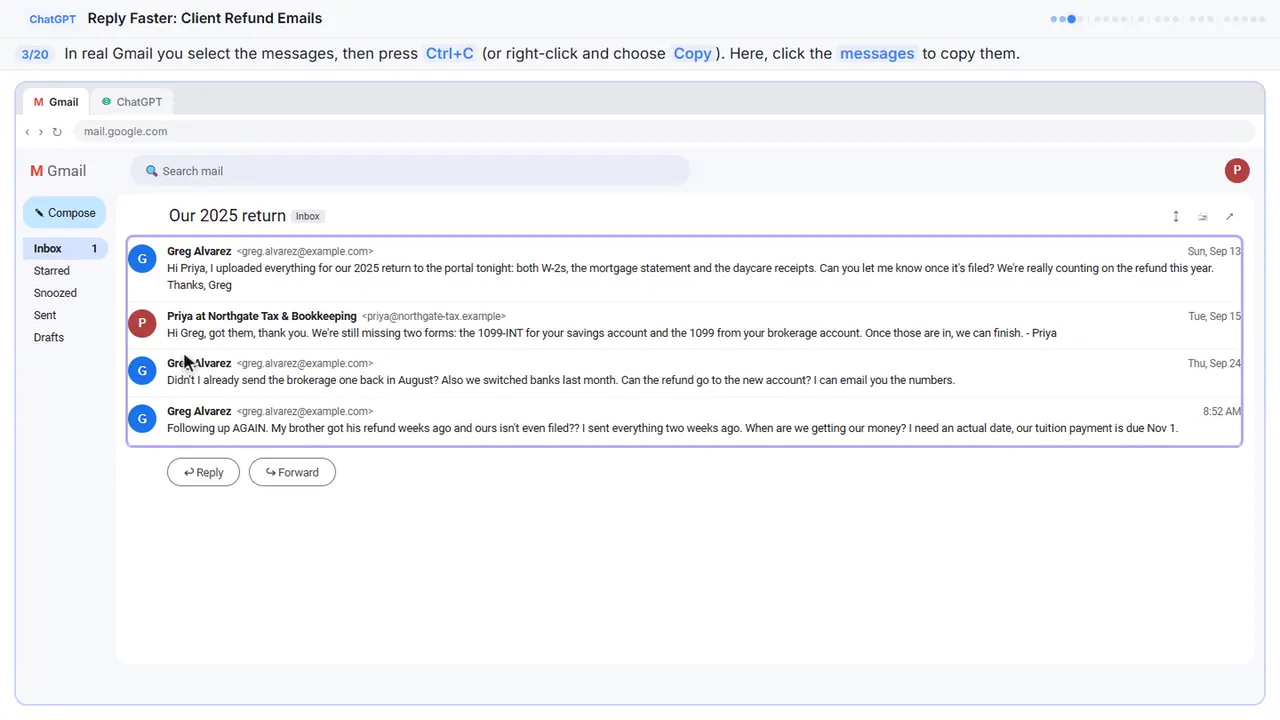Screen dimensions: 1280x720
Task: Click the Forward button
Action: pyautogui.click(x=292, y=472)
